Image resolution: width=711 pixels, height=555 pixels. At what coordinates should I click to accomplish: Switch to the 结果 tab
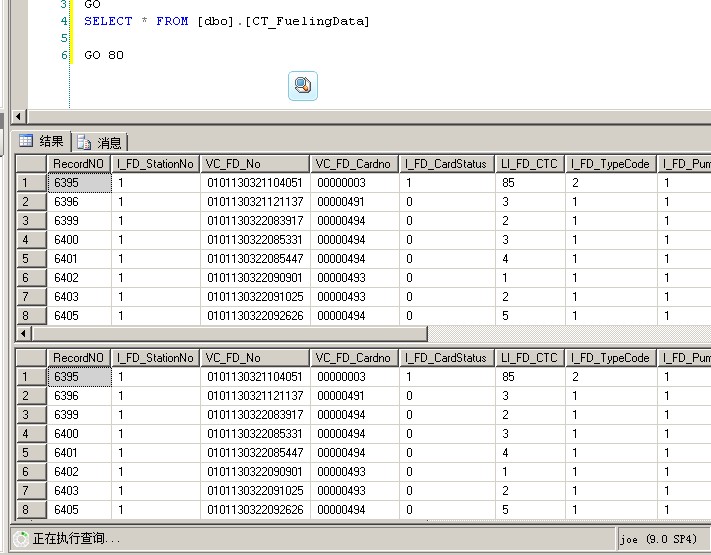pos(41,141)
